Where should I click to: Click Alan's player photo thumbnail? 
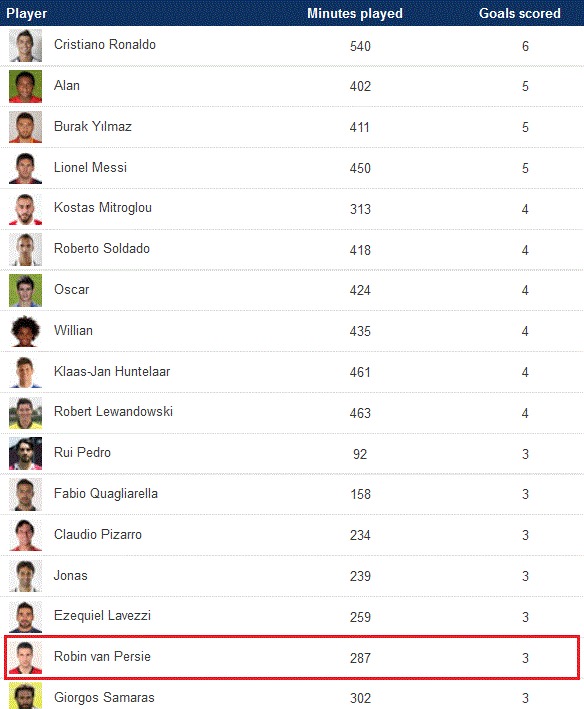click(x=25, y=86)
